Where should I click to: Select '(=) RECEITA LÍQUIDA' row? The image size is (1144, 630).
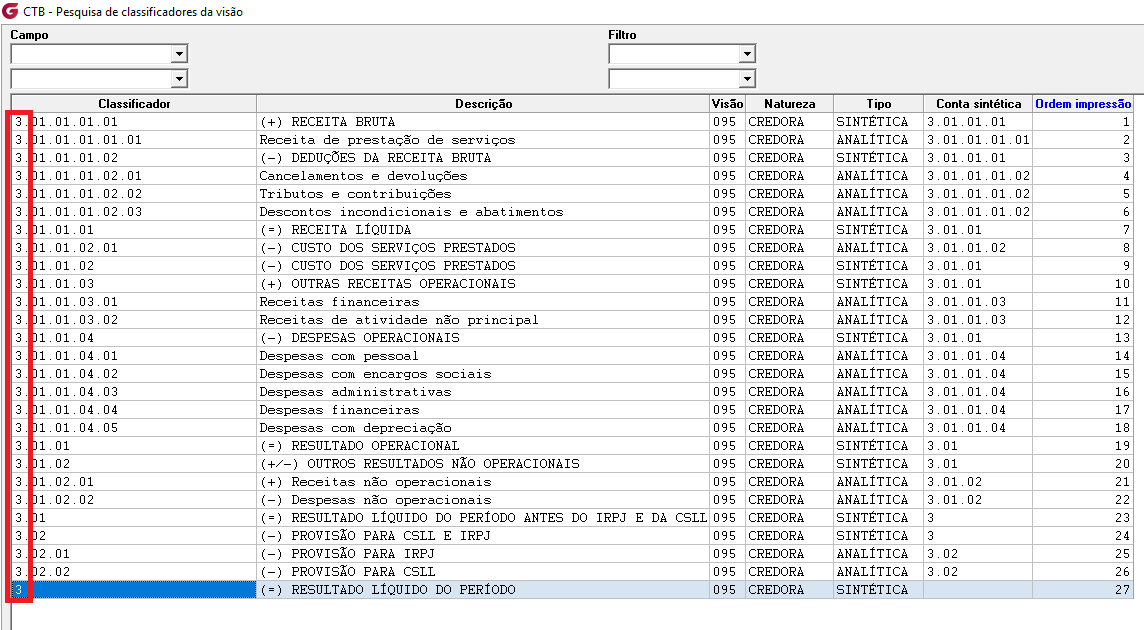(572, 230)
